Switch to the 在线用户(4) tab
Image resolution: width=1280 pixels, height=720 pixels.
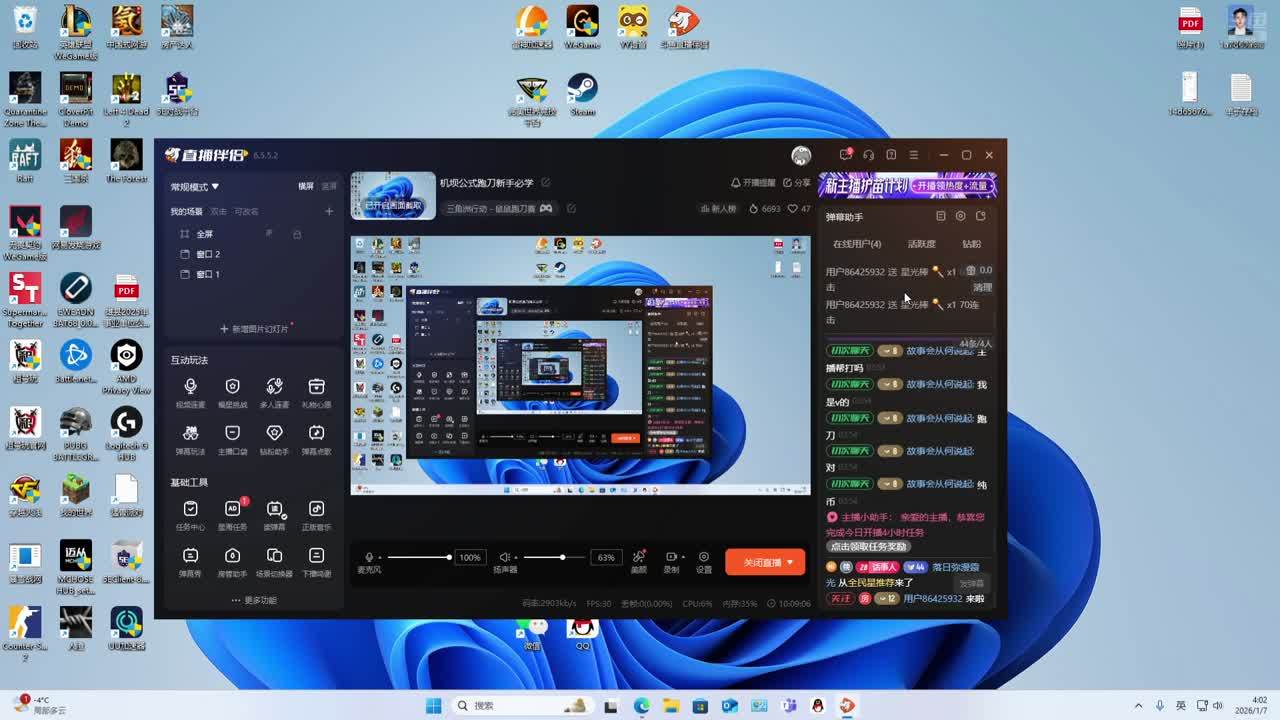pyautogui.click(x=857, y=244)
